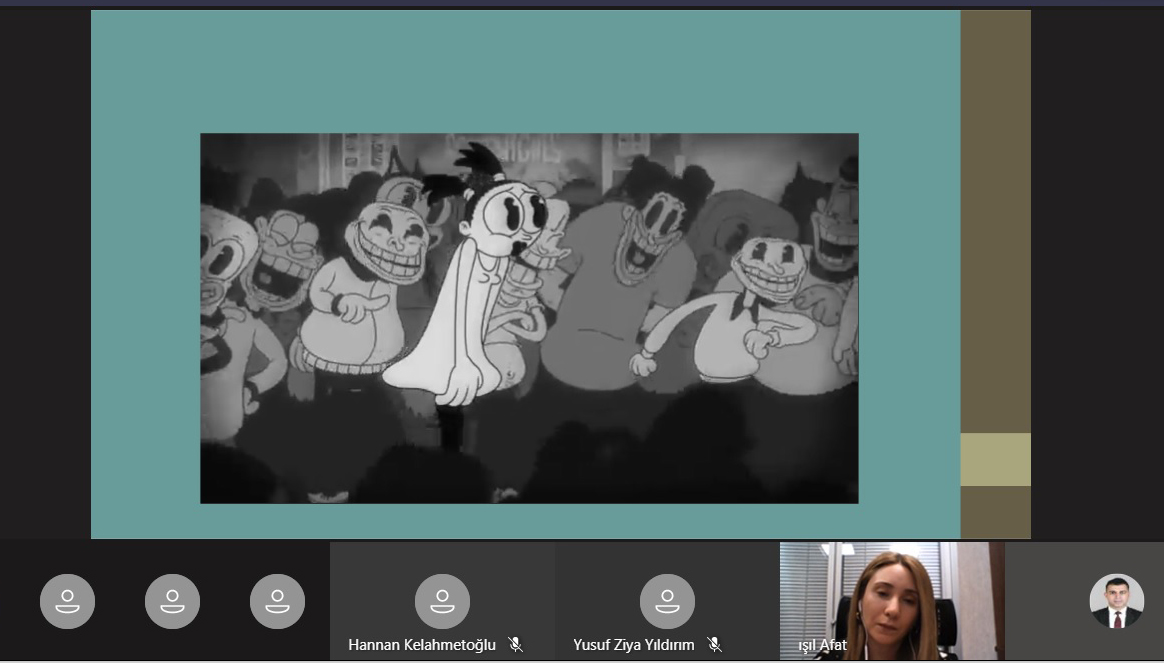The width and height of the screenshot is (1164, 663).
Task: Click the Işıl Afat name label
Action: (x=822, y=645)
